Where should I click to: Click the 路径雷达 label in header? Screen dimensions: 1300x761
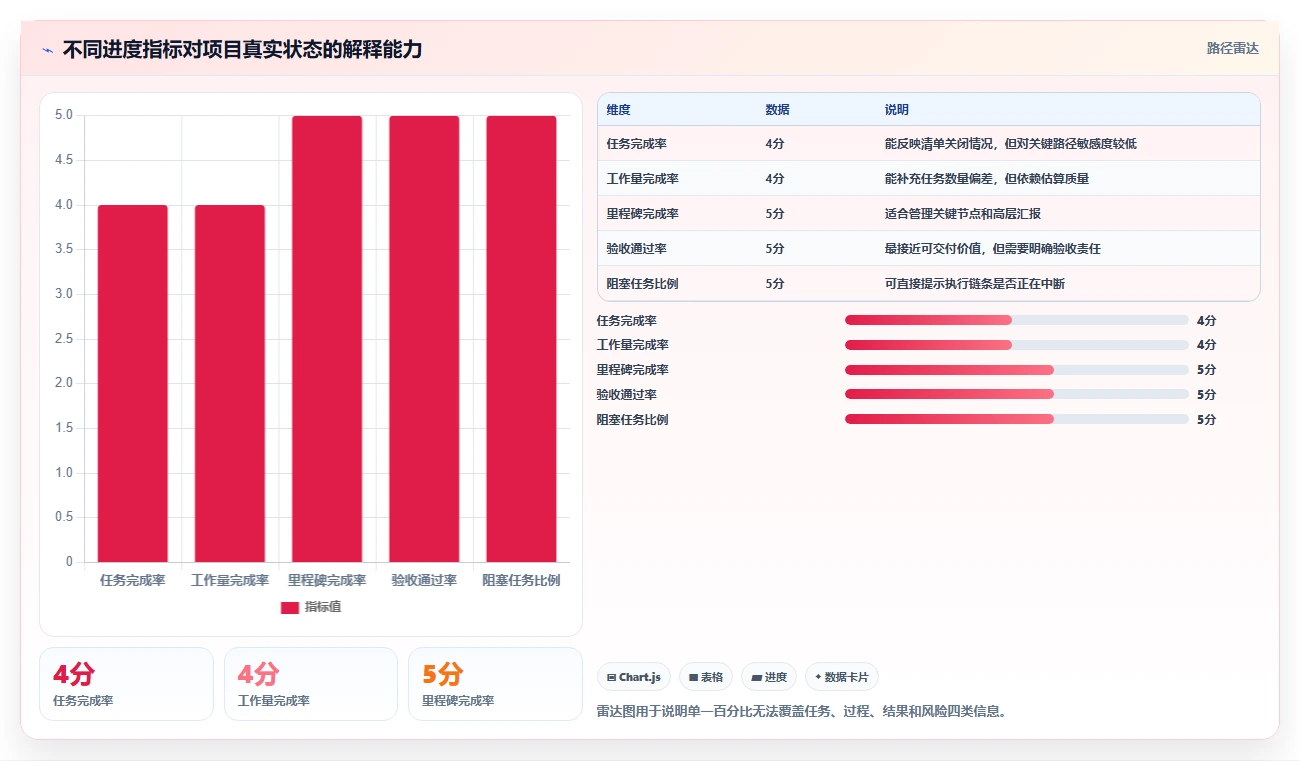point(1232,48)
